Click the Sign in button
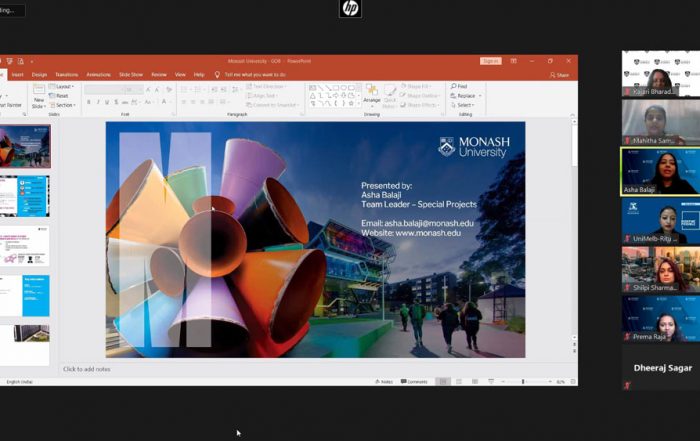This screenshot has width=700, height=441. click(491, 61)
